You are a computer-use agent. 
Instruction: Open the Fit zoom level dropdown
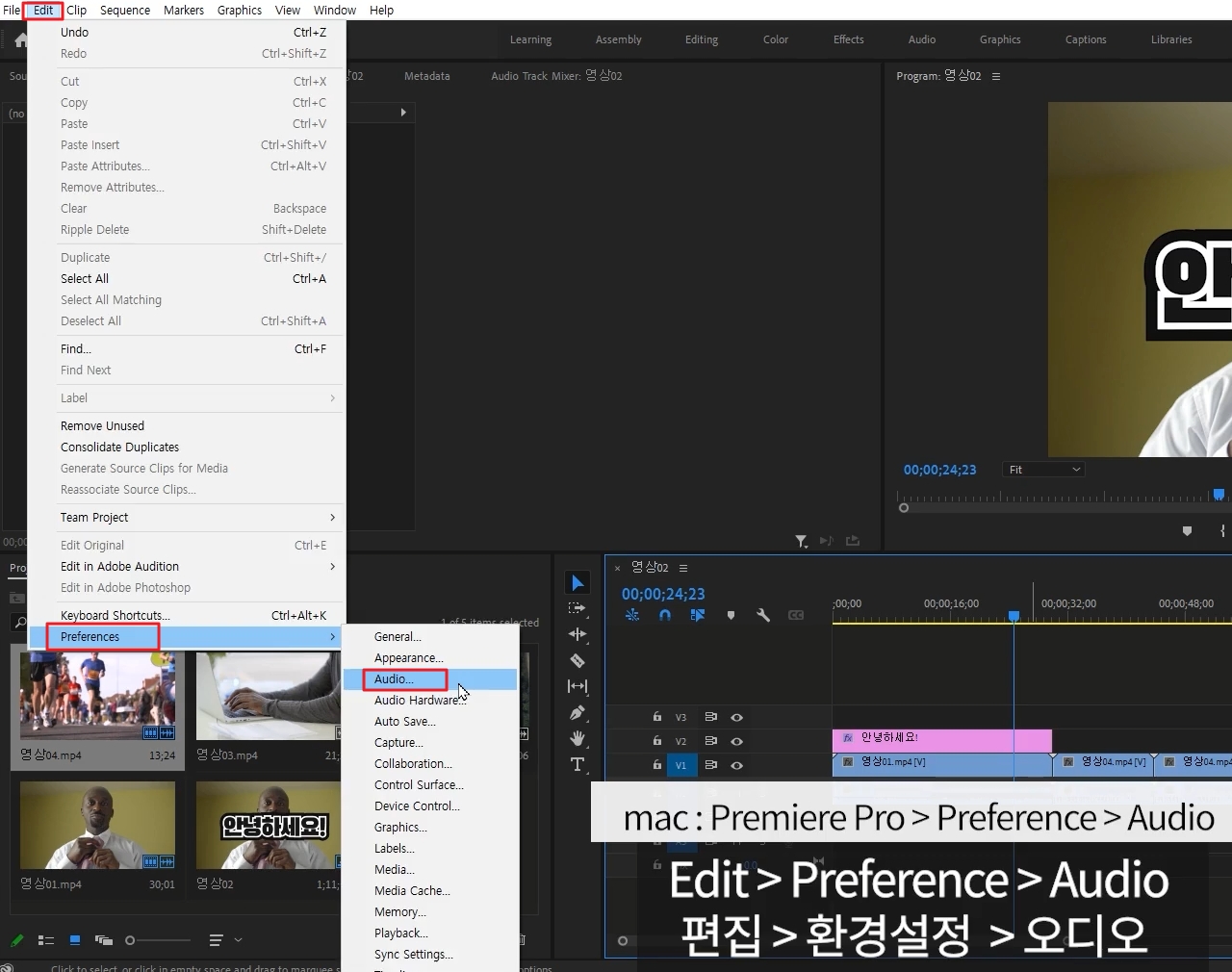pyautogui.click(x=1043, y=470)
